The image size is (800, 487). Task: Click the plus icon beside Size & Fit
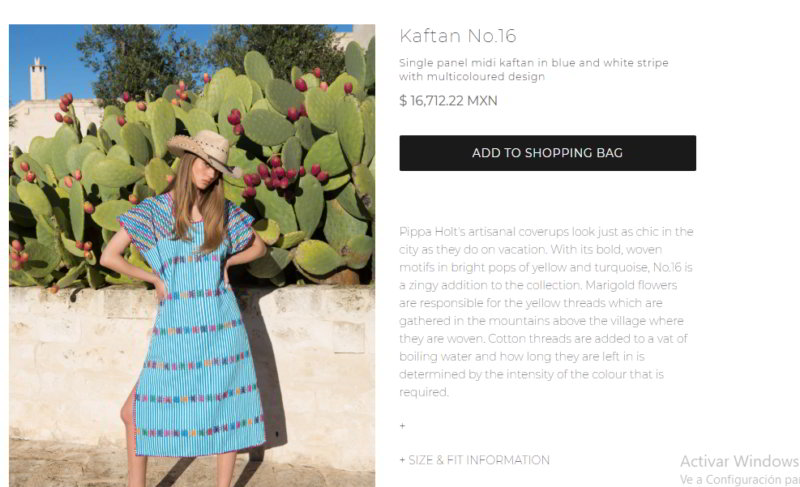(403, 460)
